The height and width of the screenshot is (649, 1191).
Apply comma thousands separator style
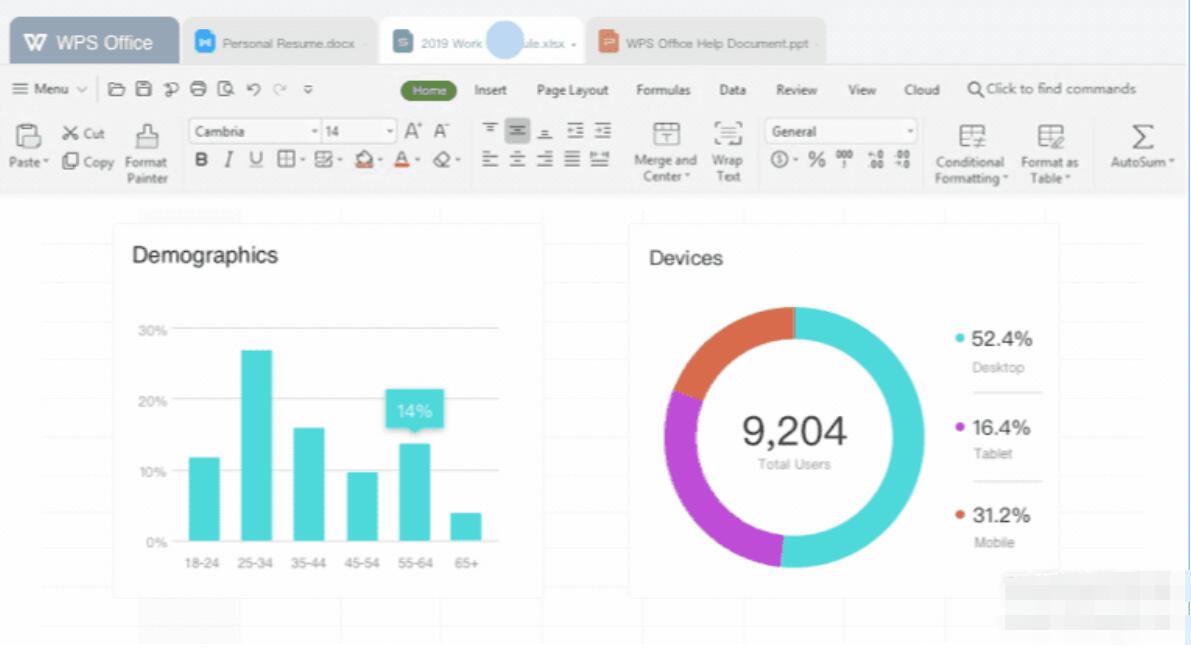pyautogui.click(x=844, y=159)
